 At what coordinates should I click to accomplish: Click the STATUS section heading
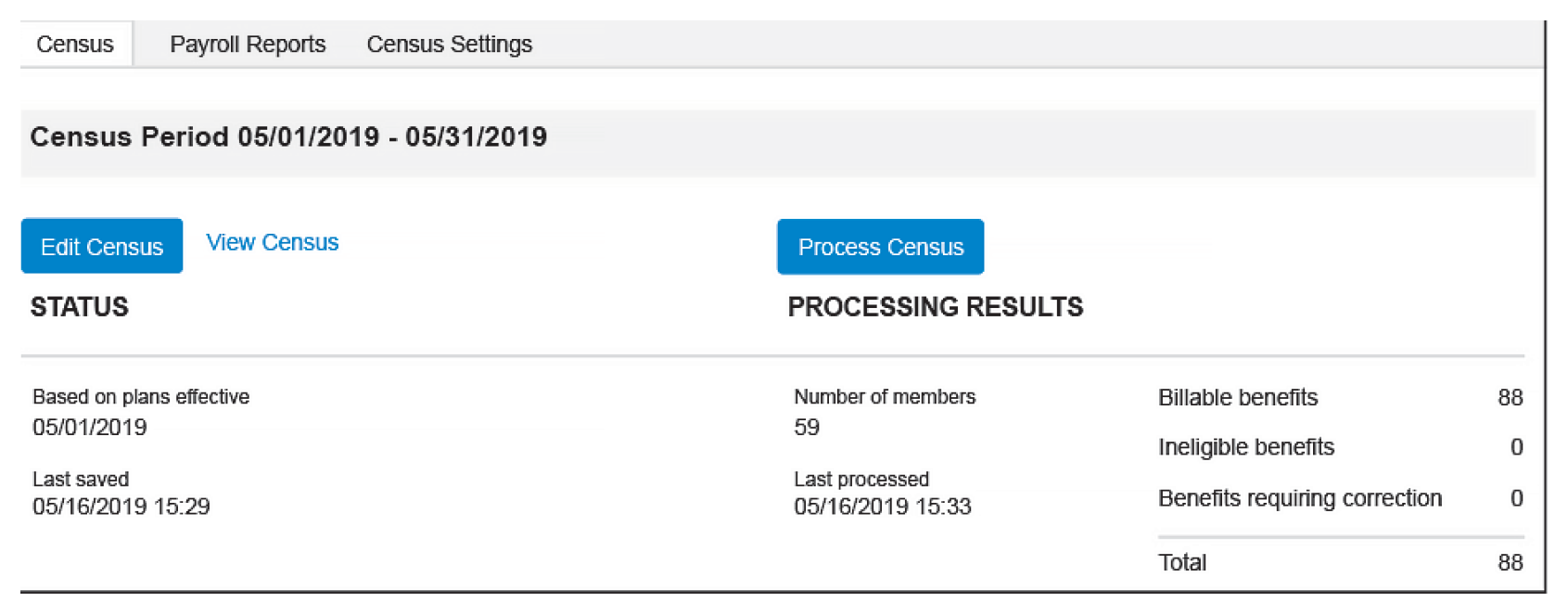coord(80,307)
